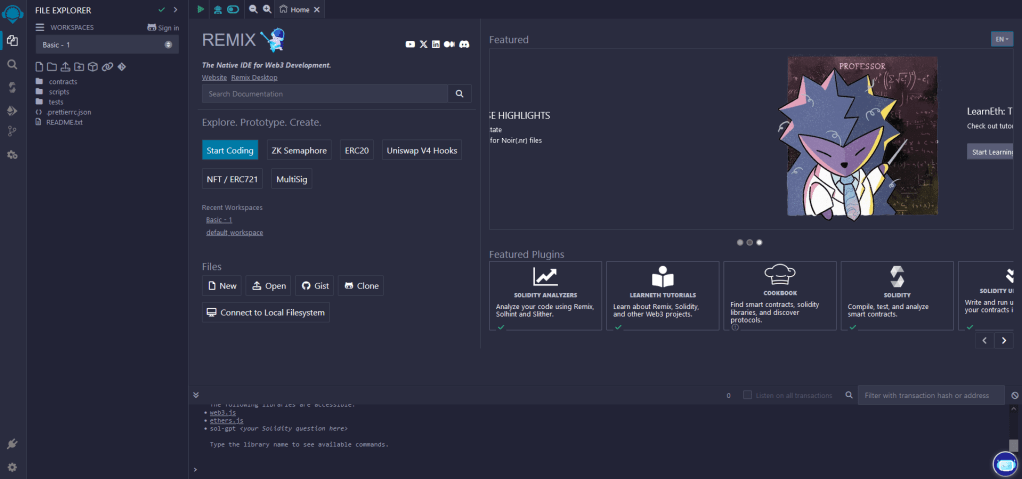Create new file icon in explorer
The width and height of the screenshot is (1022, 479).
(x=40, y=67)
